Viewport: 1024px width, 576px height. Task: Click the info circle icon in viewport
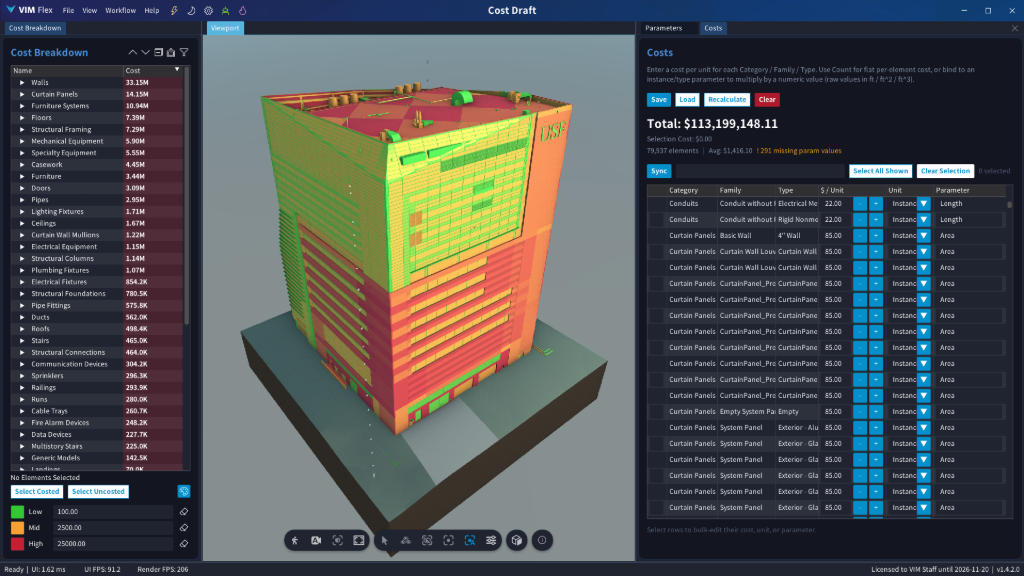542,540
